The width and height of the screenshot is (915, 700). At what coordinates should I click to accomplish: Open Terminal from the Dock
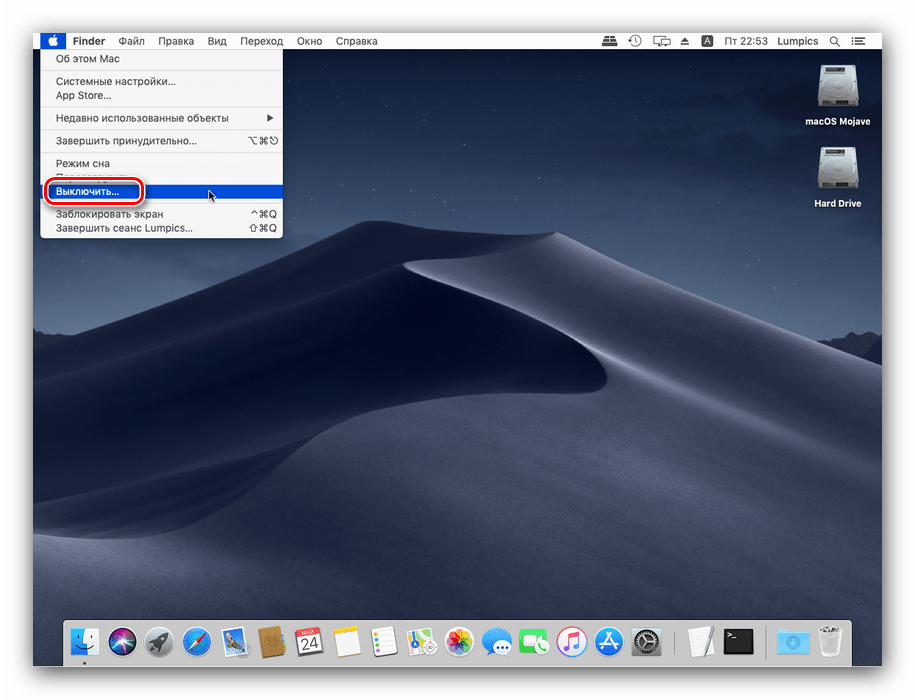[739, 641]
